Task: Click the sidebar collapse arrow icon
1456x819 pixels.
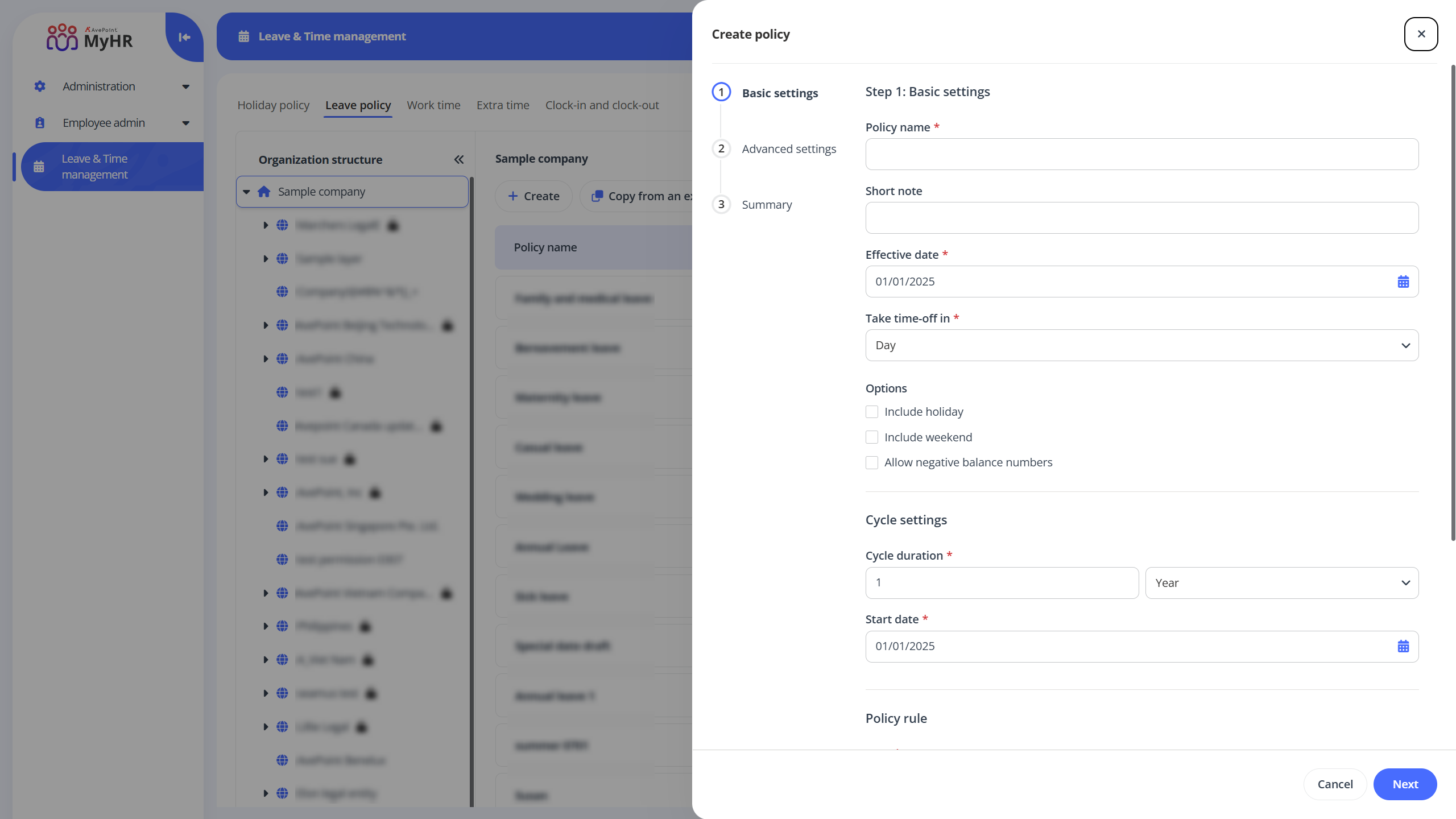Action: pyautogui.click(x=184, y=37)
